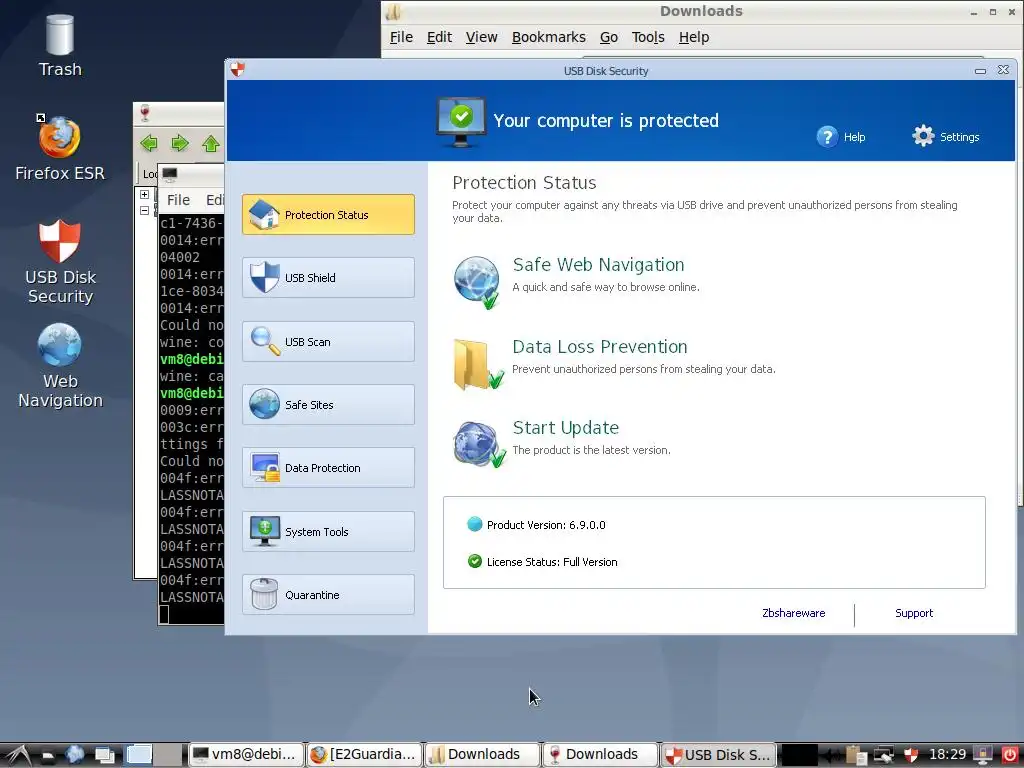
Task: Open File menu in Downloads window
Action: (401, 37)
